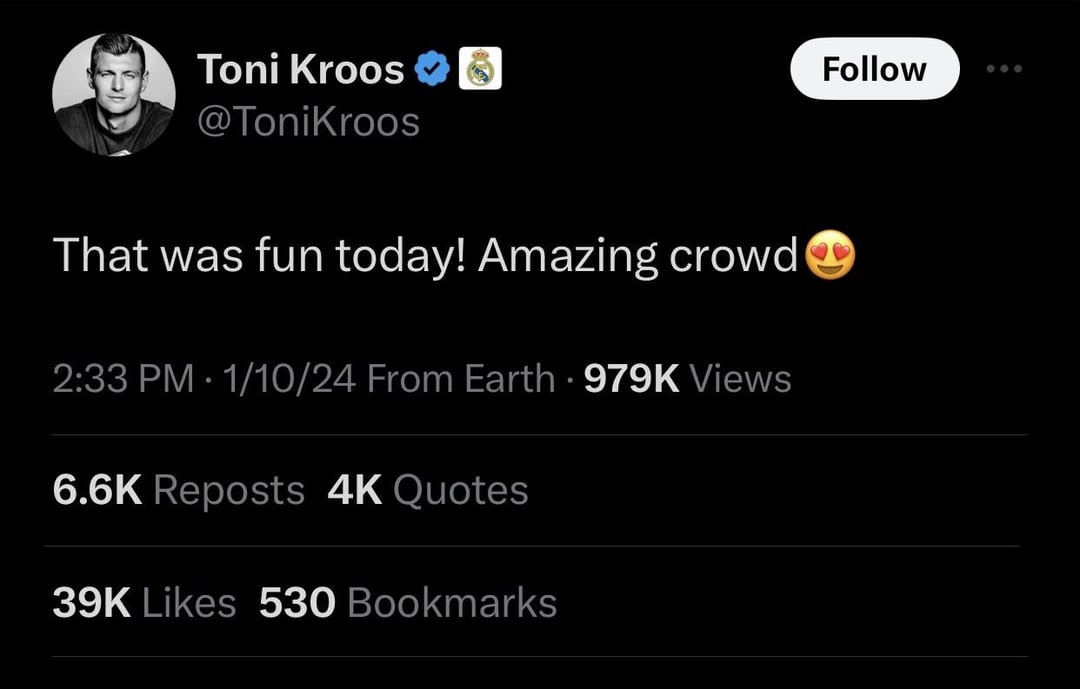Click the Real Madrid crest affiliation badge
The image size is (1080, 689).
[x=481, y=70]
